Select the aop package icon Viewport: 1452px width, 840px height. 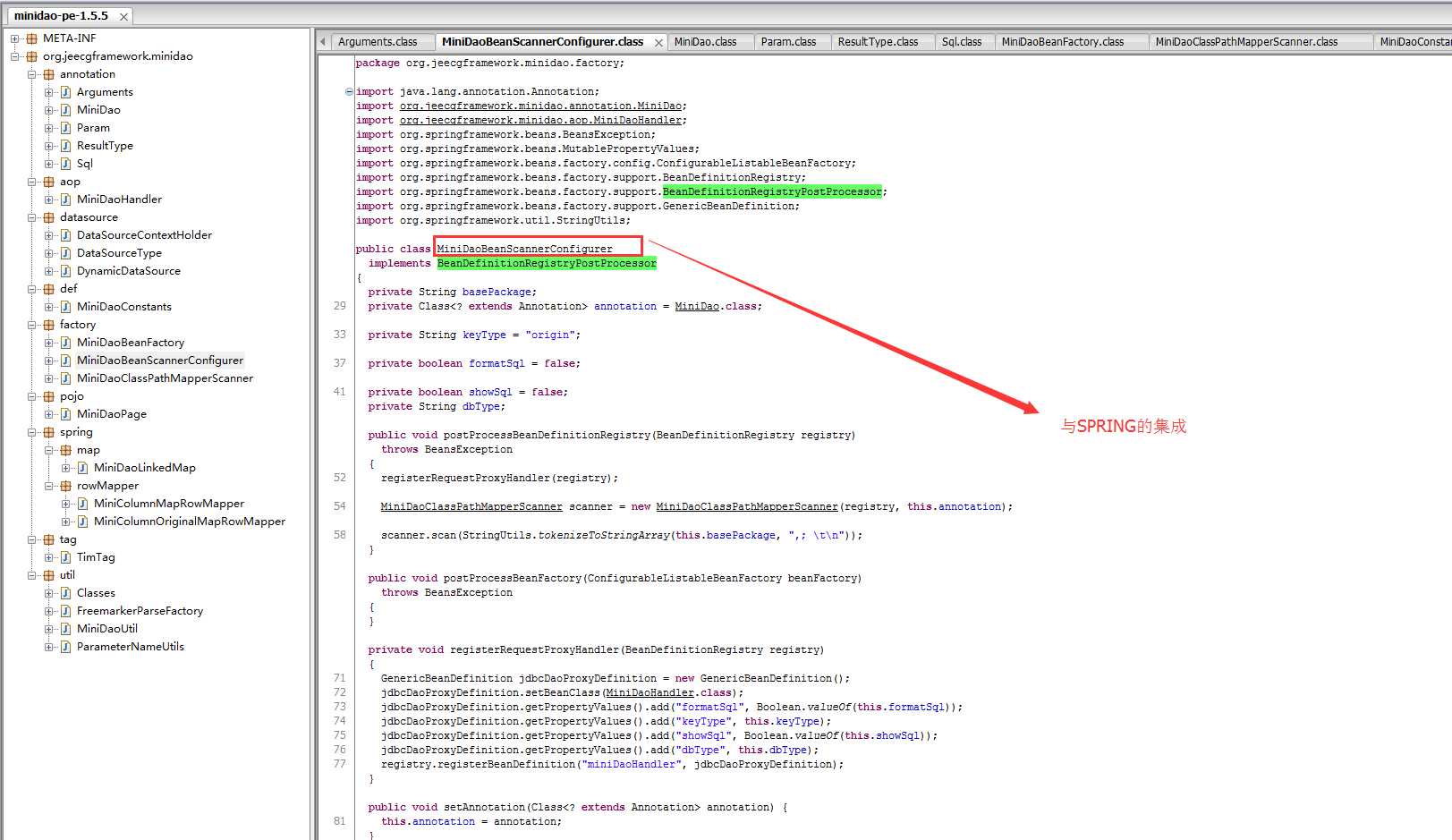tap(49, 182)
